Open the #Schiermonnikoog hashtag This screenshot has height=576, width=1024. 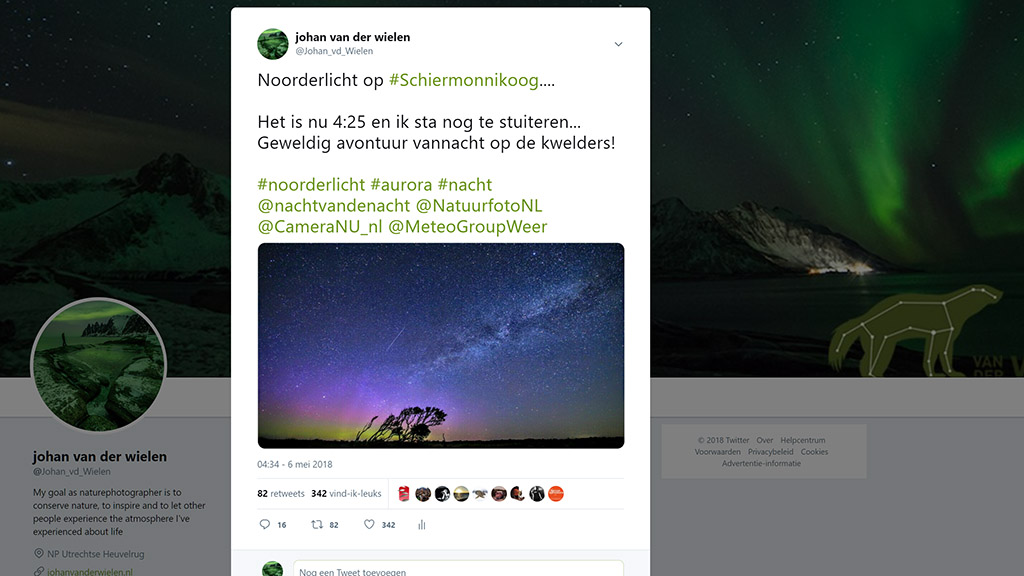pyautogui.click(x=464, y=80)
